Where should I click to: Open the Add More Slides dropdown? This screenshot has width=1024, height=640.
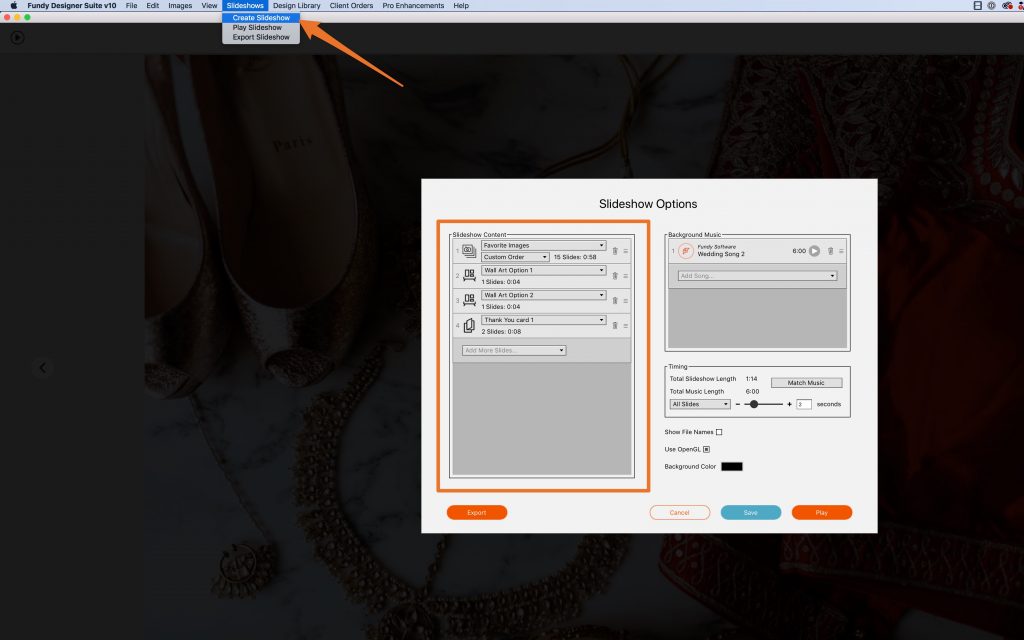click(x=514, y=351)
